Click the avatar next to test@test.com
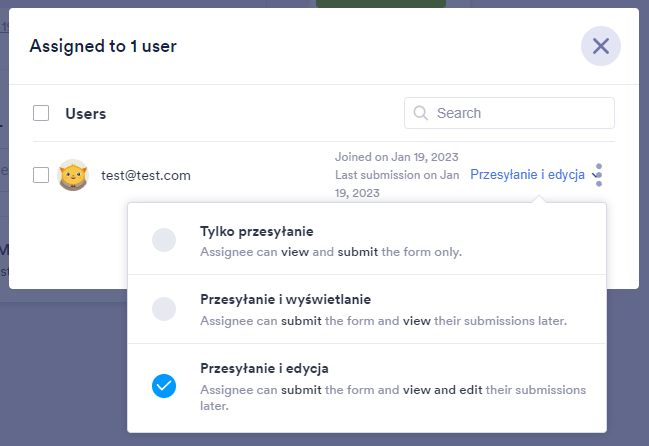 [x=73, y=175]
